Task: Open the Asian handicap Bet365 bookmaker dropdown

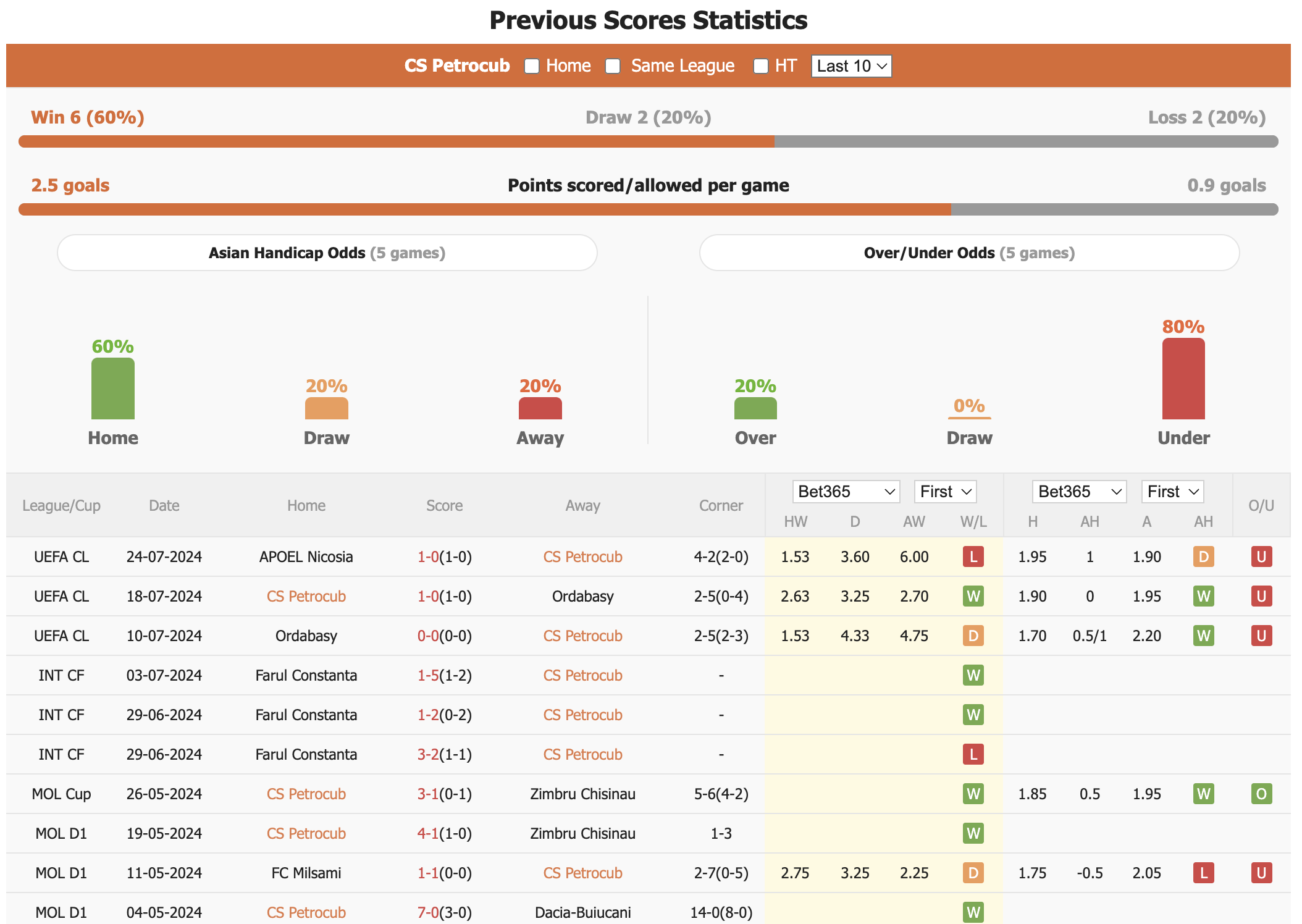Action: [x=1079, y=492]
